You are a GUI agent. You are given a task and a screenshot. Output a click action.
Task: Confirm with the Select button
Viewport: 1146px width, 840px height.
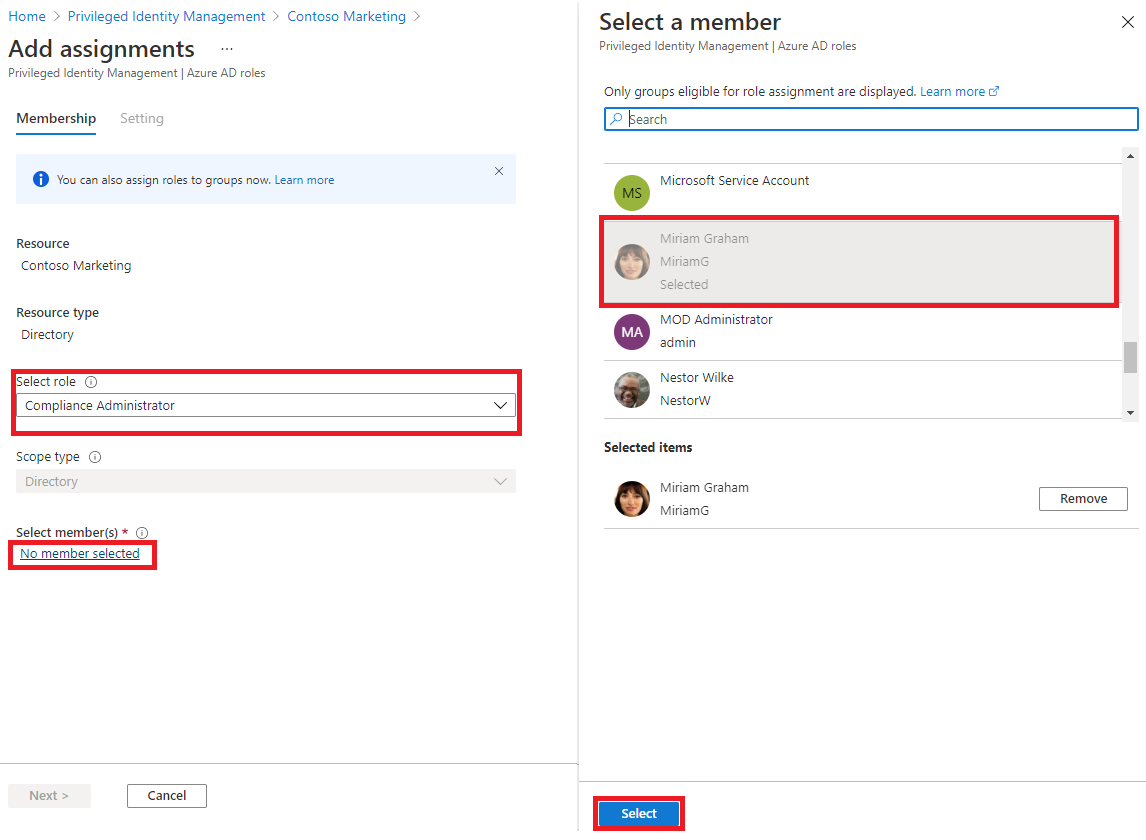pos(638,813)
